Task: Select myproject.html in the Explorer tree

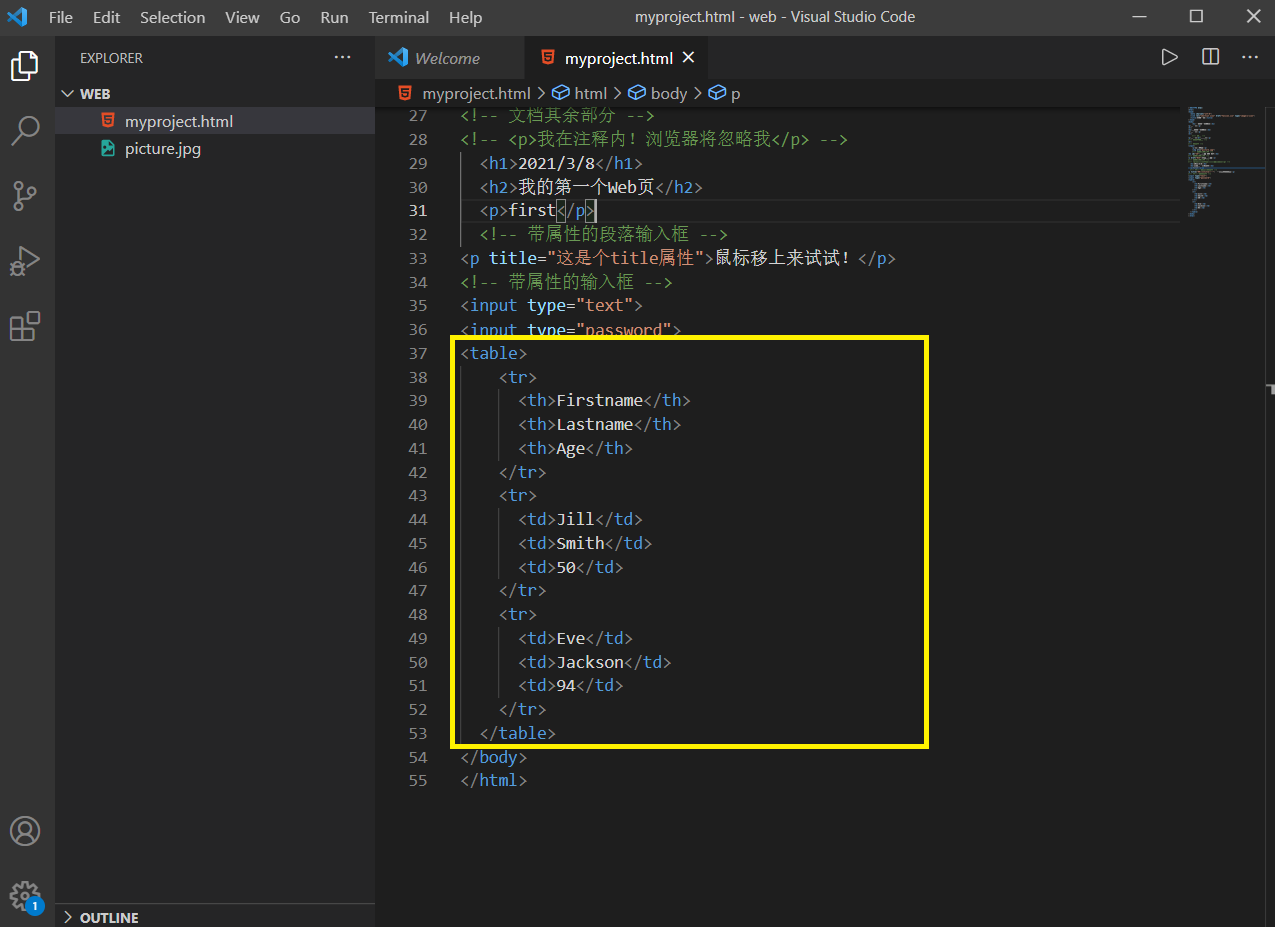Action: pyautogui.click(x=215, y=121)
